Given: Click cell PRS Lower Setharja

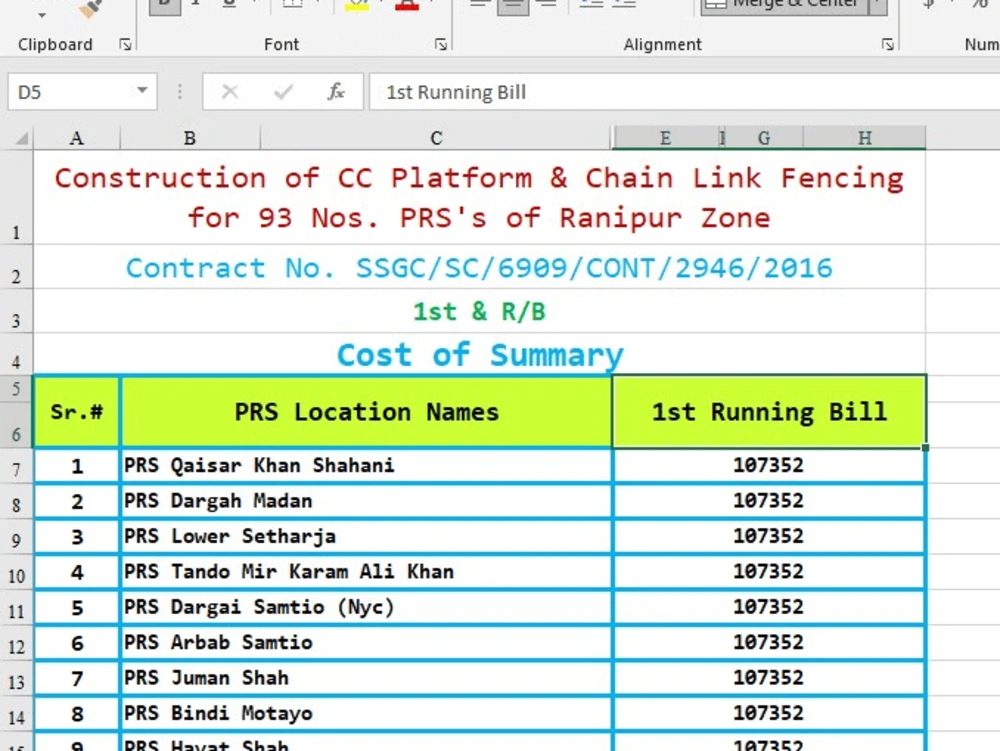Looking at the screenshot, I should (x=366, y=536).
